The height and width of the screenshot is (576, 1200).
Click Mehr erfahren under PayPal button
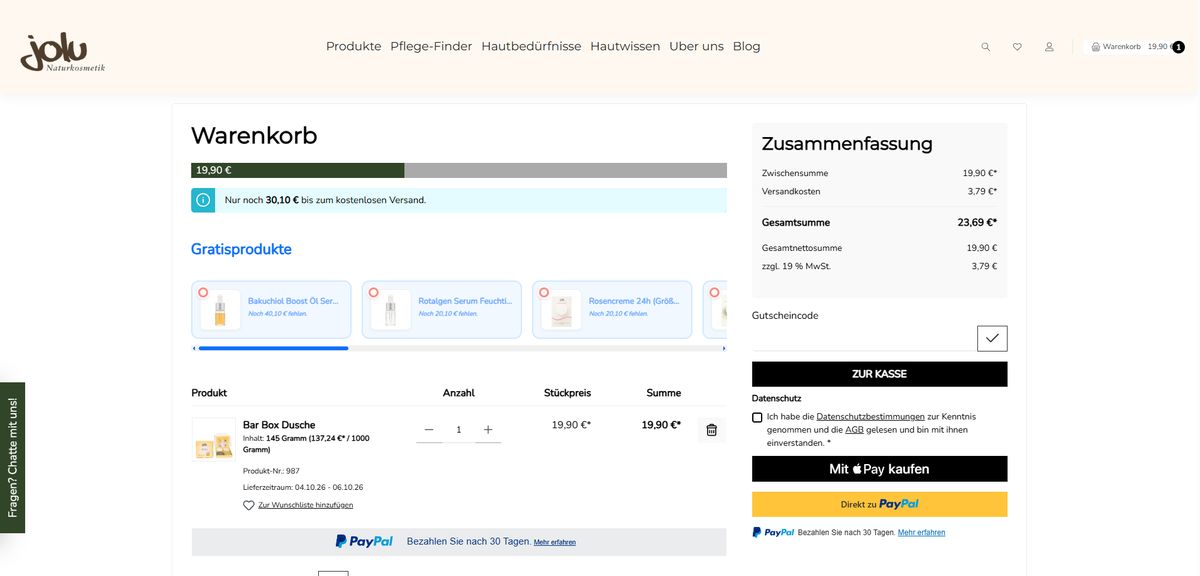(921, 533)
